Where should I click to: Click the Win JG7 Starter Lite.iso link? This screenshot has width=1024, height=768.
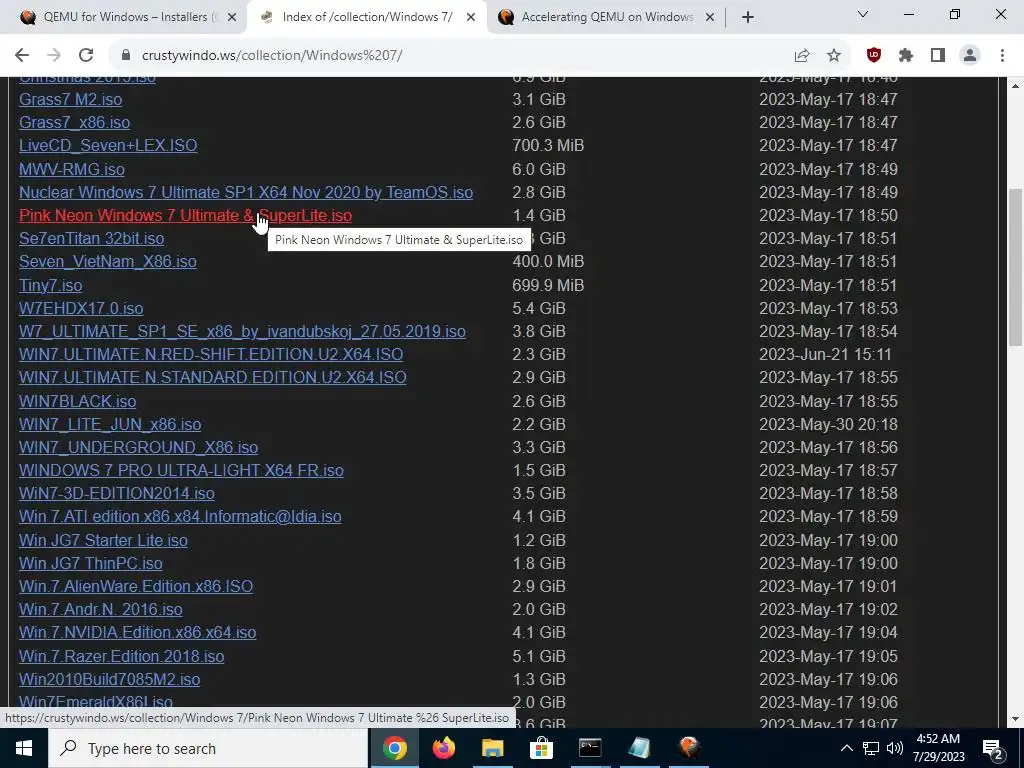click(x=103, y=541)
